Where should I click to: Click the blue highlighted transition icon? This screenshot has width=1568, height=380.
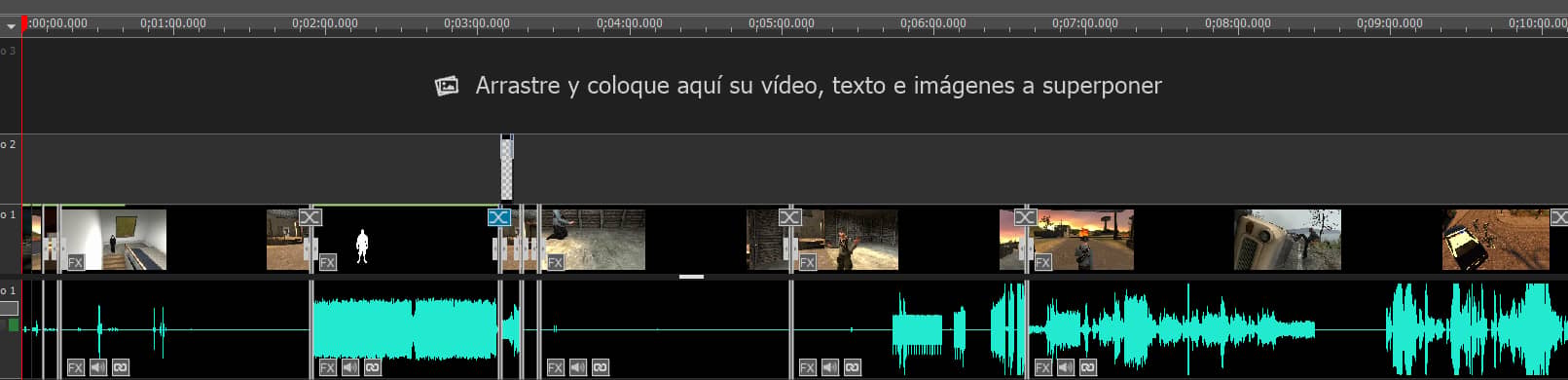tap(498, 217)
